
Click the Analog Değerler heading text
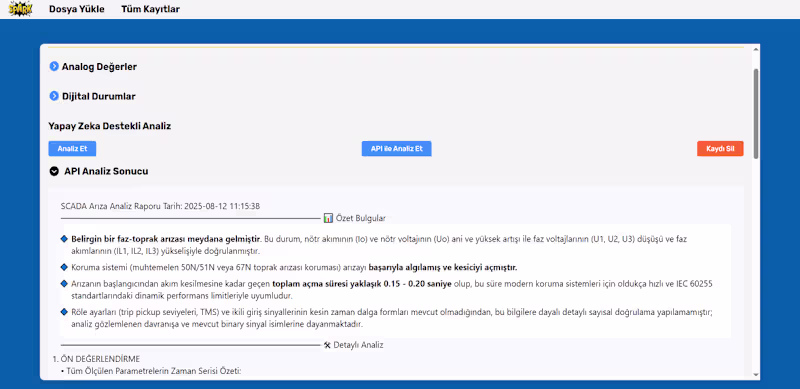99,66
